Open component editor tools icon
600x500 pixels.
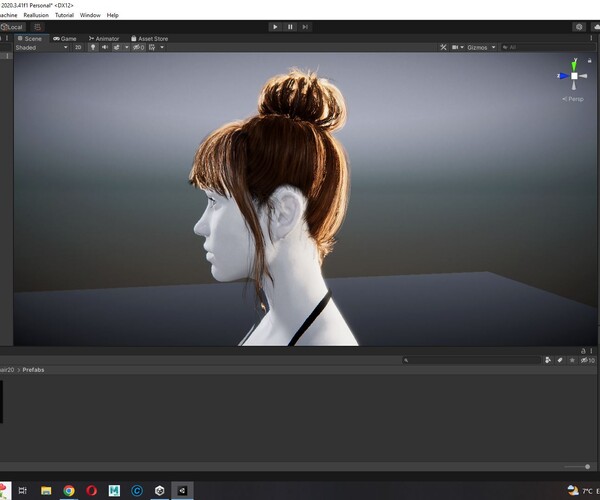(443, 47)
